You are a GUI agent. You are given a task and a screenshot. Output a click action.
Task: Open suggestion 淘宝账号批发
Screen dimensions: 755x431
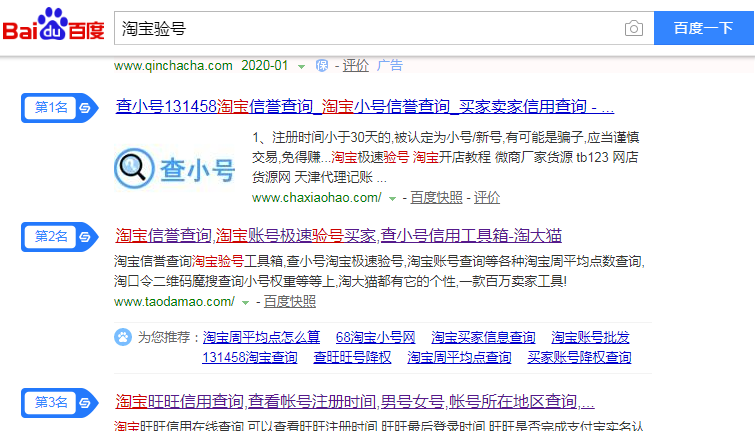coord(590,337)
